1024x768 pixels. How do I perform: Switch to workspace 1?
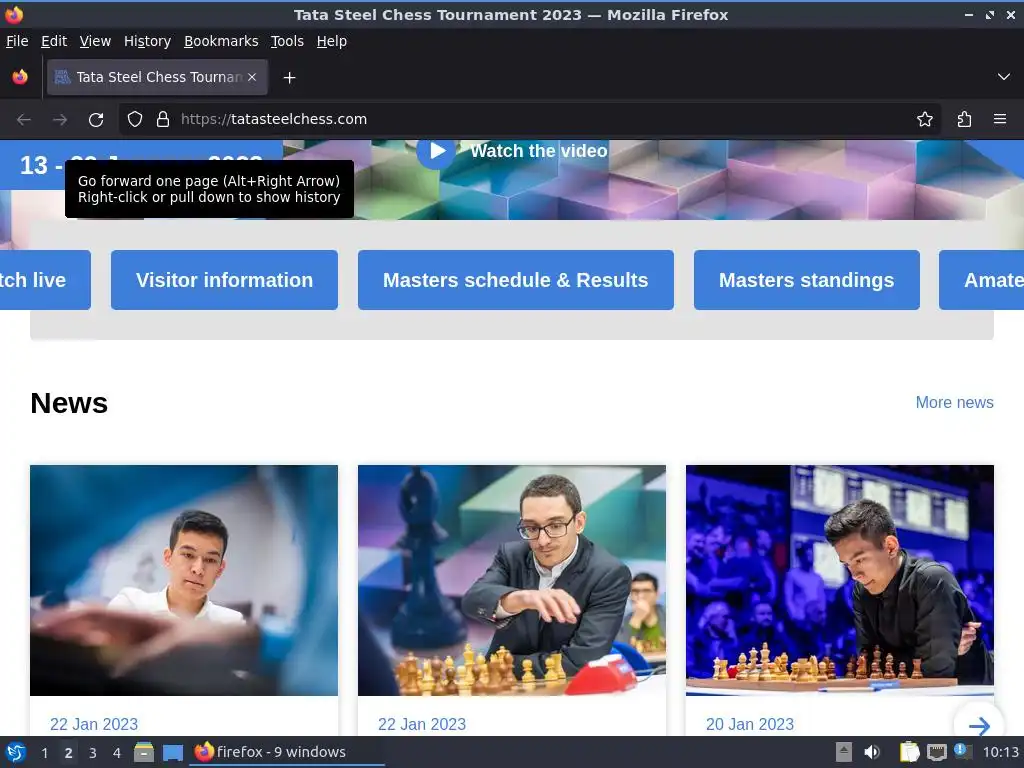[44, 753]
